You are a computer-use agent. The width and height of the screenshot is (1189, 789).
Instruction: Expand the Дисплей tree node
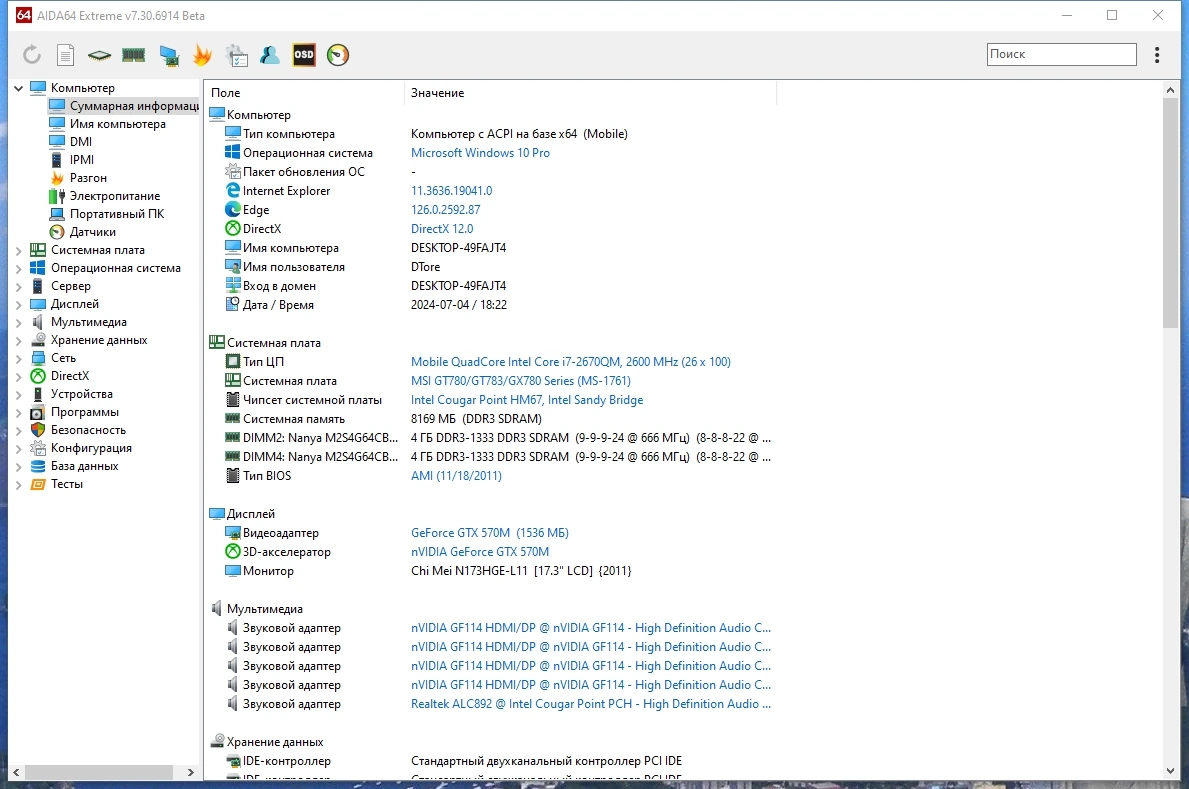[18, 304]
